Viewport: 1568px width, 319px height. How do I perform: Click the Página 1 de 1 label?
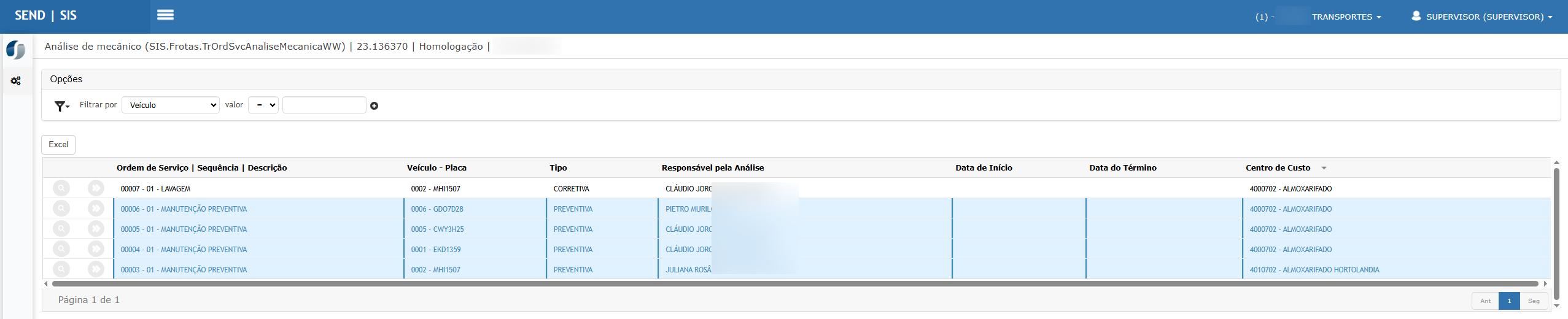(89, 300)
